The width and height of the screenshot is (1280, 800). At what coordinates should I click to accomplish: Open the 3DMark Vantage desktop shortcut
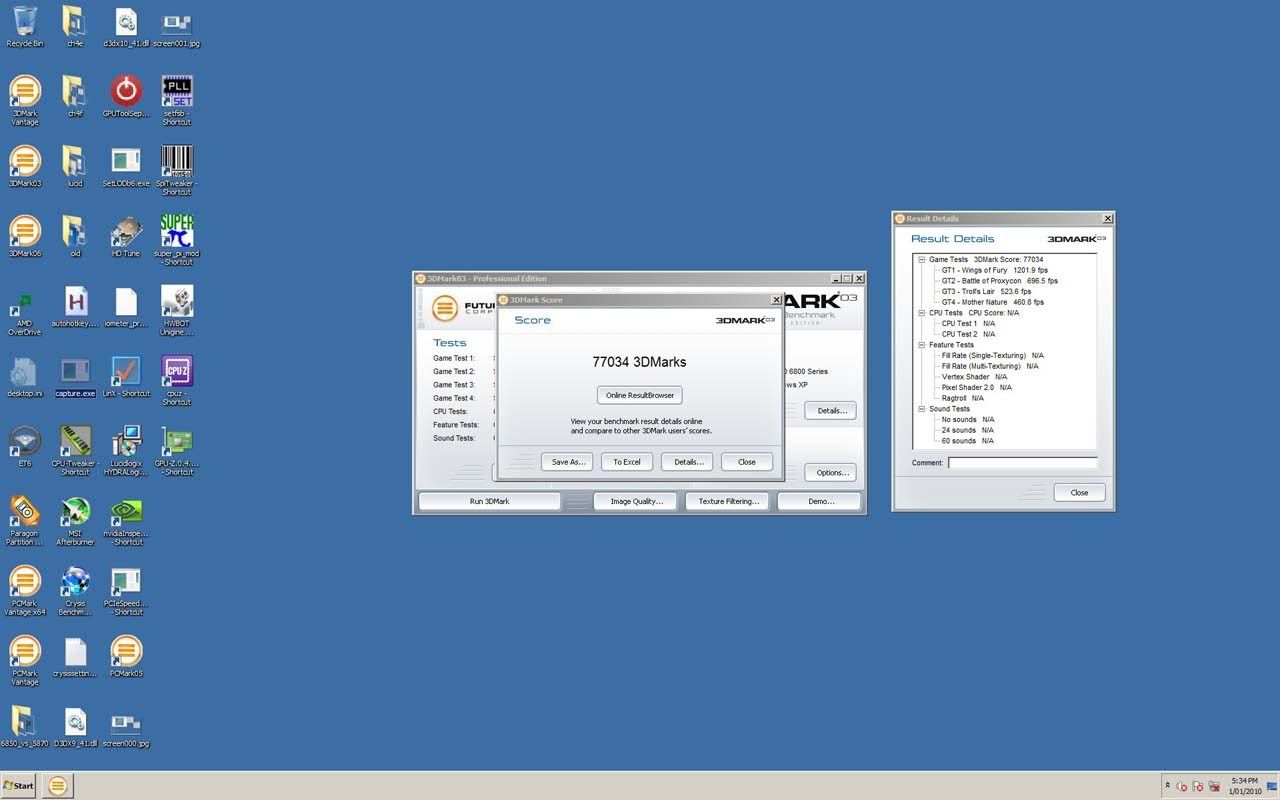coord(25,92)
